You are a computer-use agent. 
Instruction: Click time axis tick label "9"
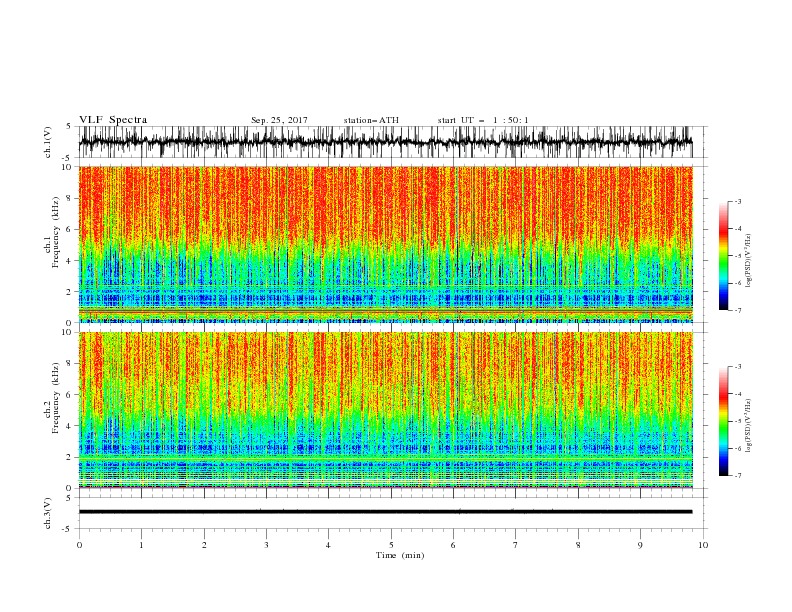click(x=640, y=545)
